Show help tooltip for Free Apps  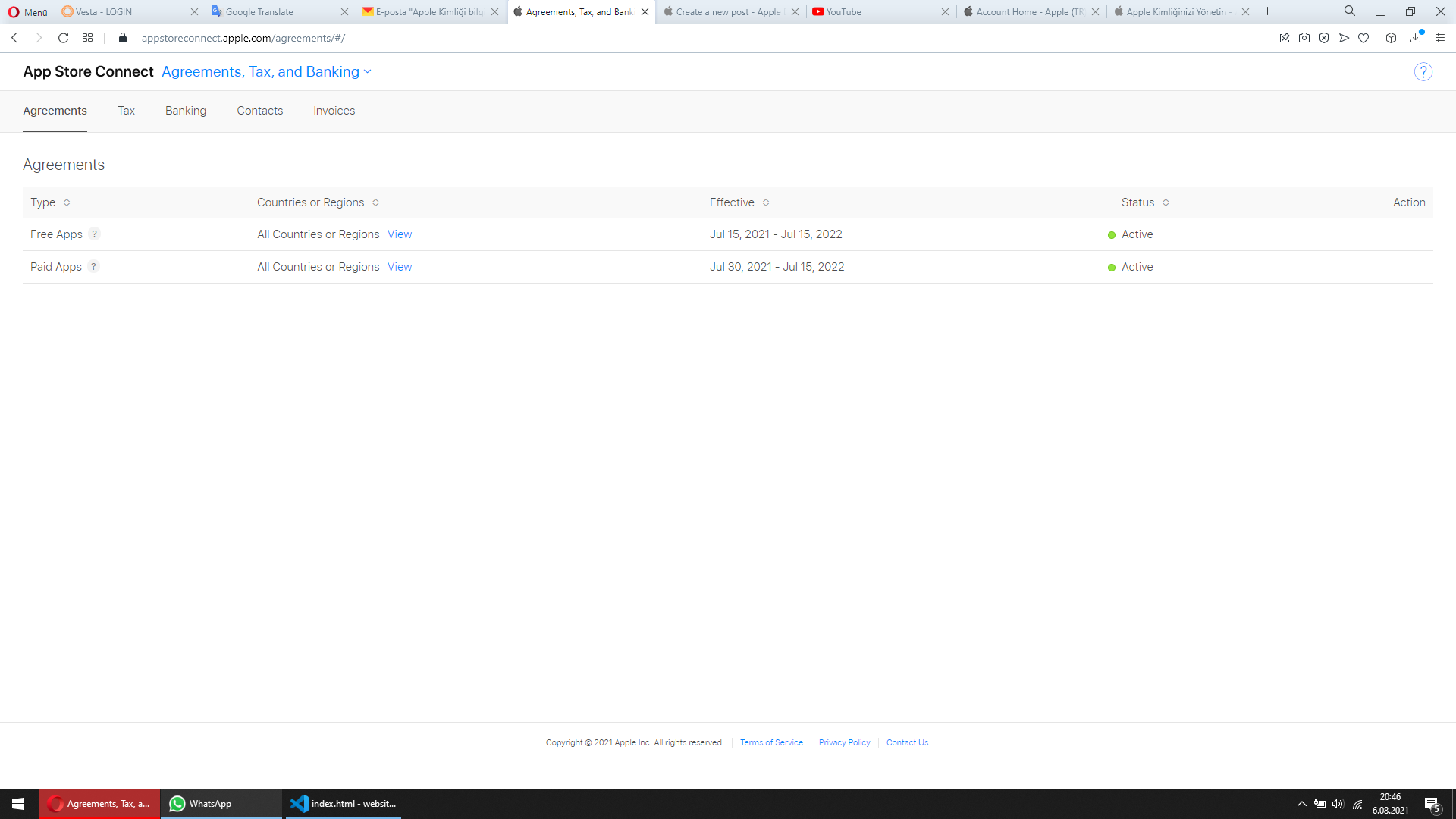click(x=95, y=234)
